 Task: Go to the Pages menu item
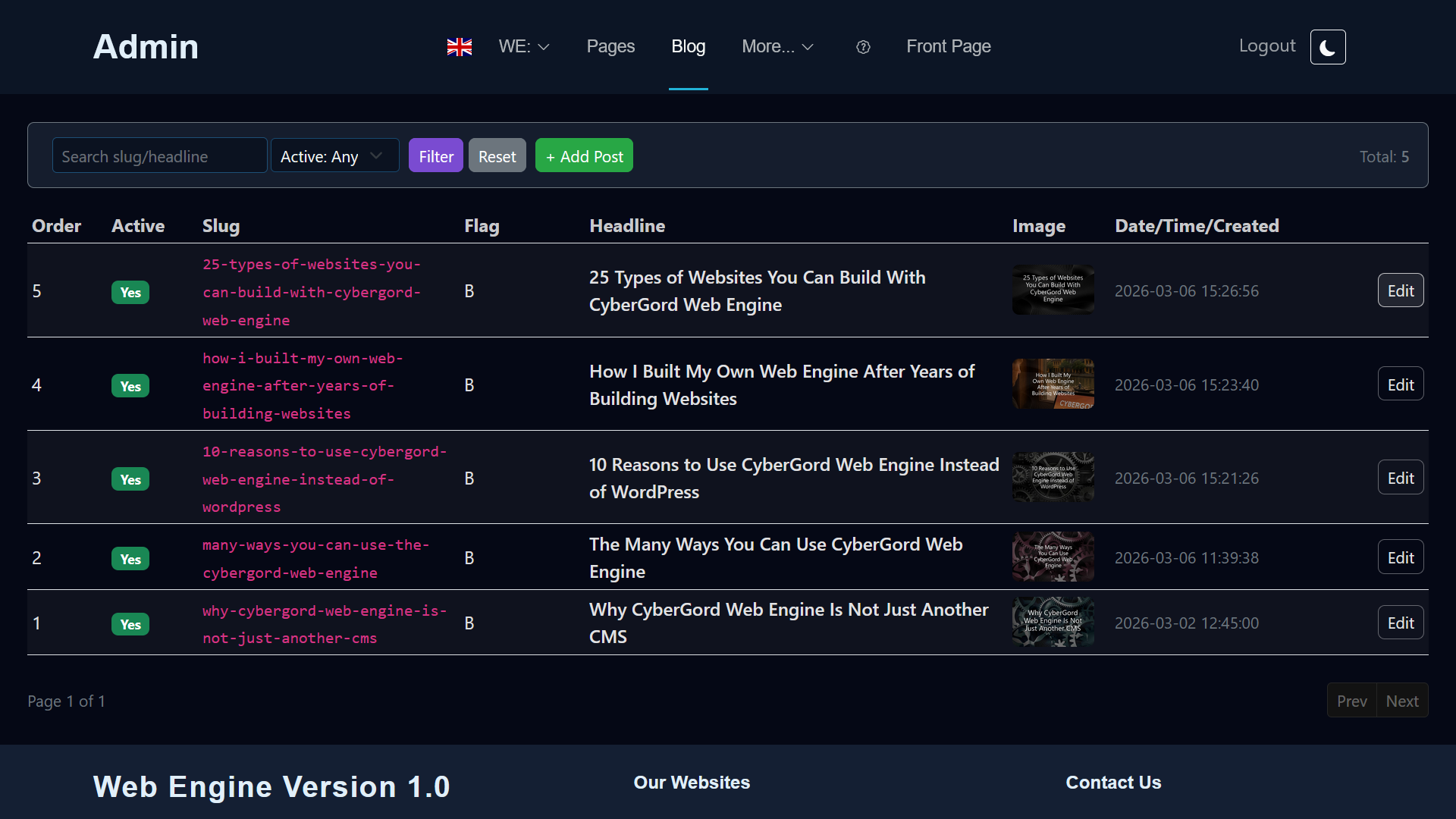(610, 47)
